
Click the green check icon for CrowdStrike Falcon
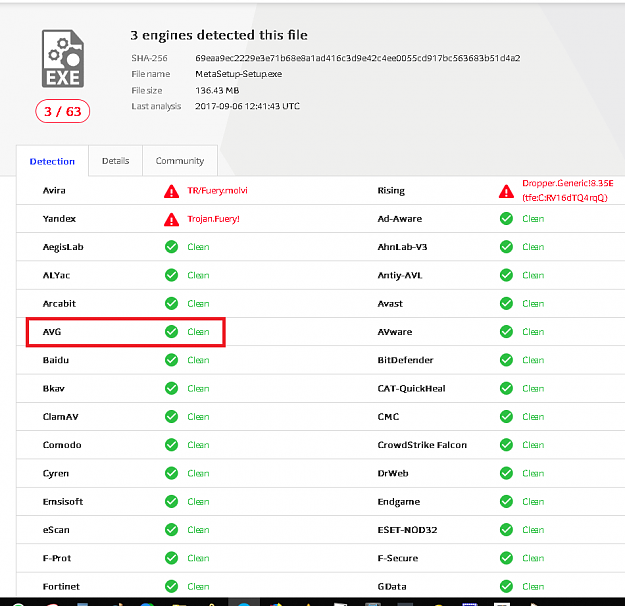[x=506, y=445]
